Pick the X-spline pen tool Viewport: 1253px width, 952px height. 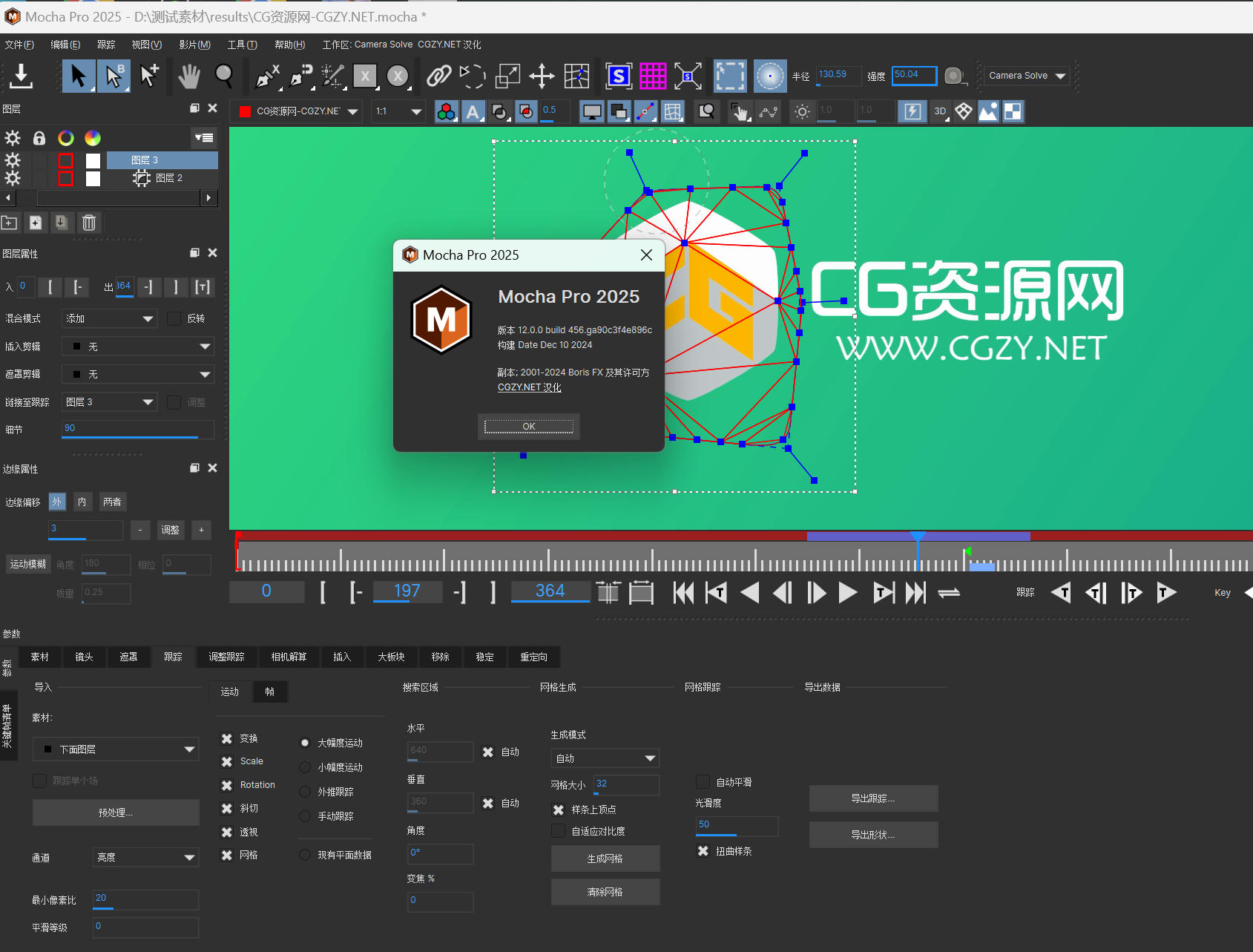267,76
